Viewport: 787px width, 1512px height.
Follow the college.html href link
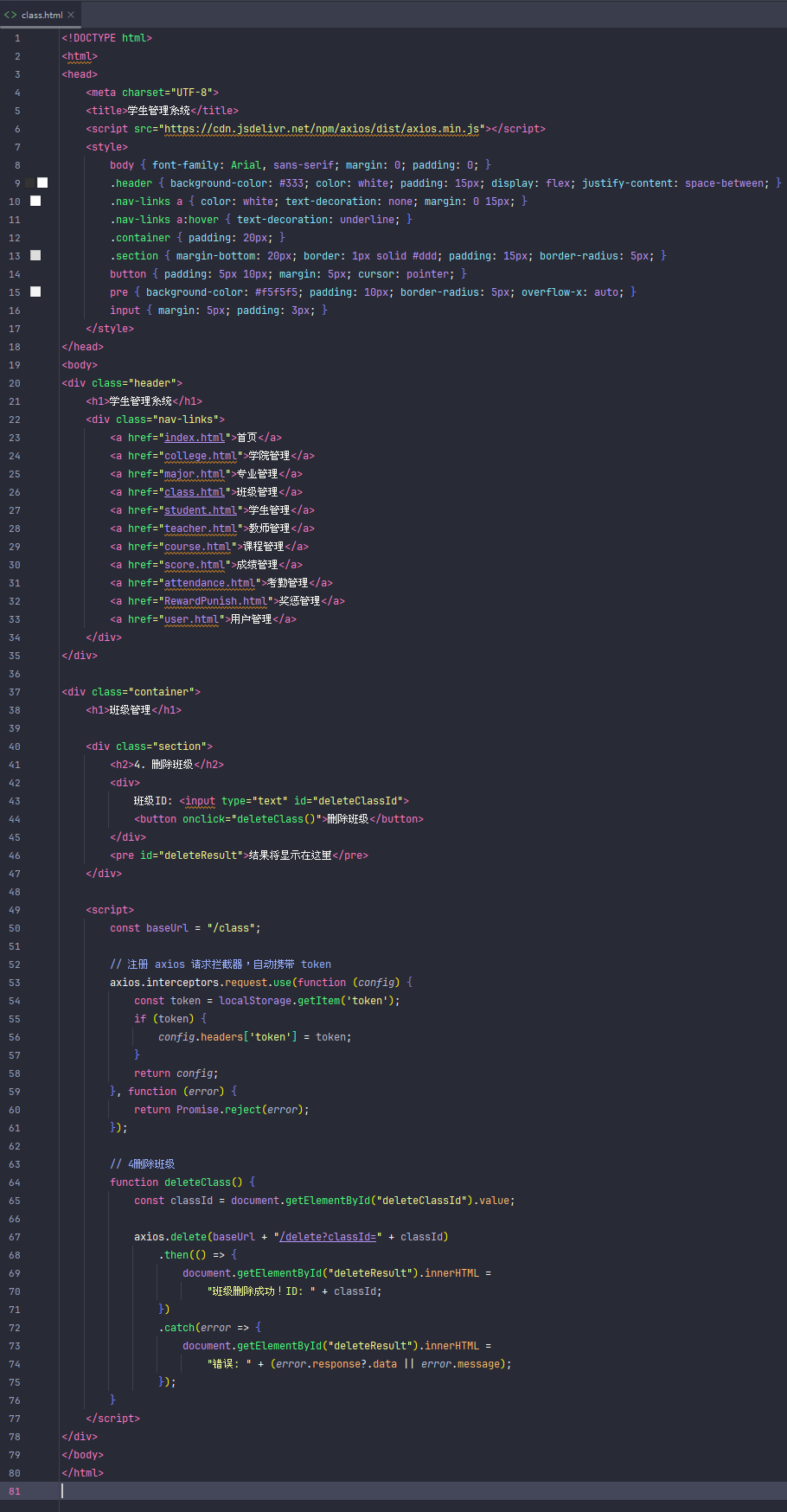(201, 456)
